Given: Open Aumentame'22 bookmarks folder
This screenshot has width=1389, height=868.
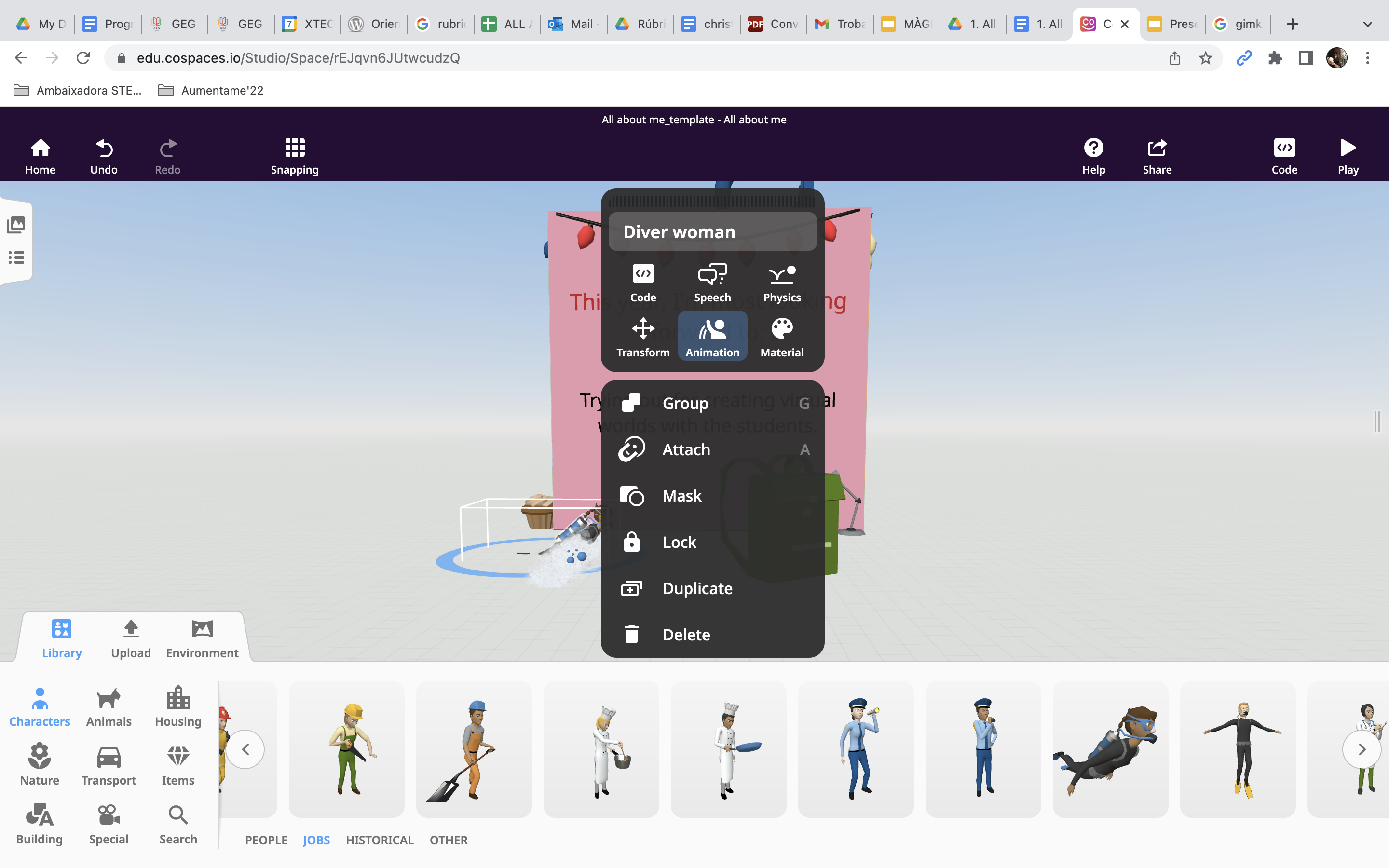Looking at the screenshot, I should coord(211,90).
